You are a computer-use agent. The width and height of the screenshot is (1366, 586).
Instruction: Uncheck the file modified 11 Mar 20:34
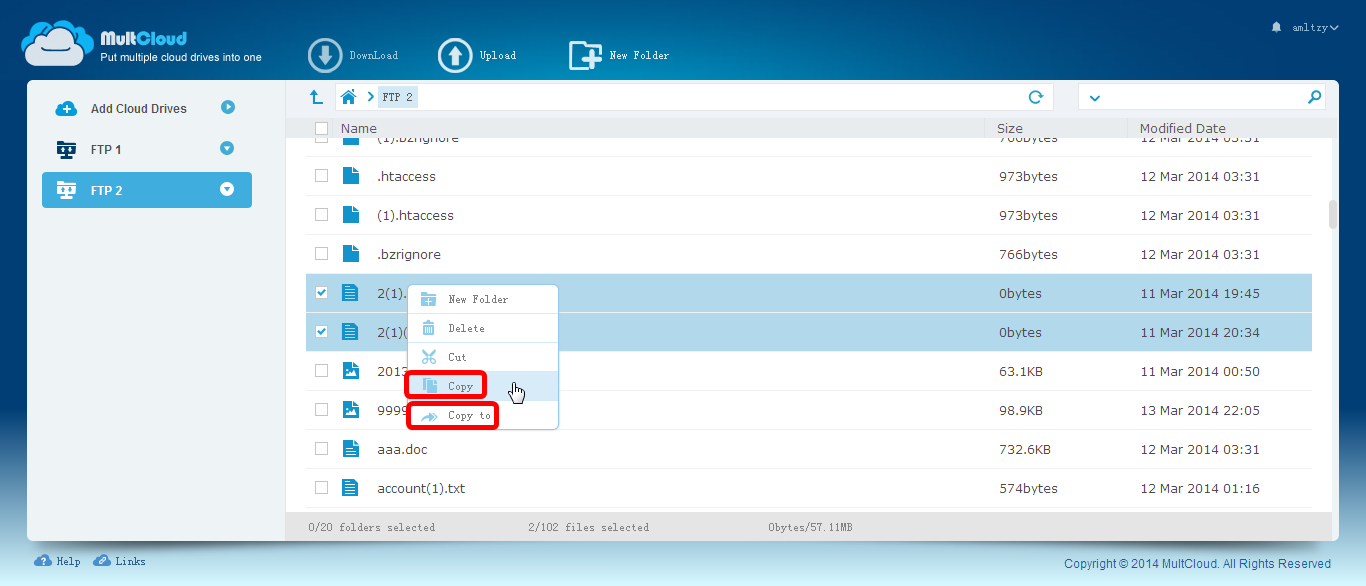coord(321,332)
